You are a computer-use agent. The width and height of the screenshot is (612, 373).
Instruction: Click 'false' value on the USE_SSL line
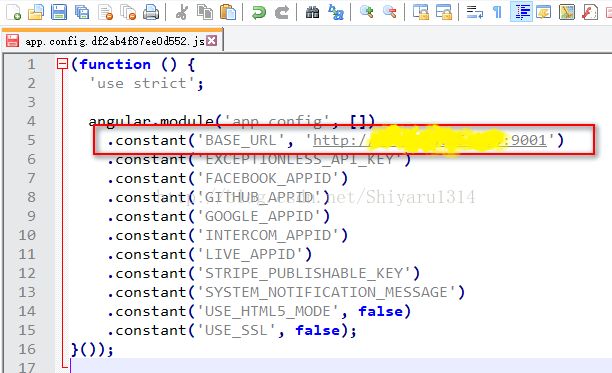coord(318,330)
